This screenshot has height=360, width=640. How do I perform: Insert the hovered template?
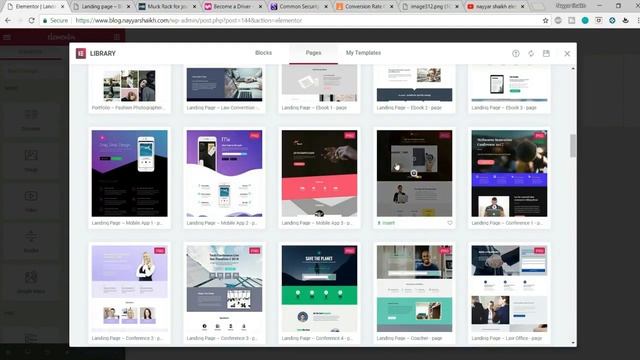(386, 223)
